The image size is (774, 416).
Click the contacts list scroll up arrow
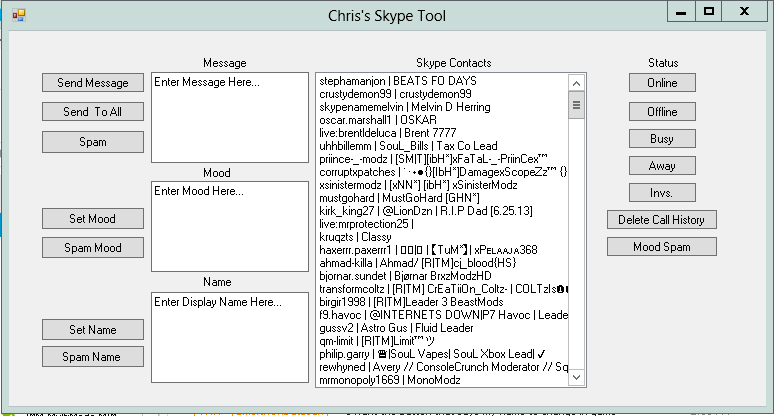576,83
